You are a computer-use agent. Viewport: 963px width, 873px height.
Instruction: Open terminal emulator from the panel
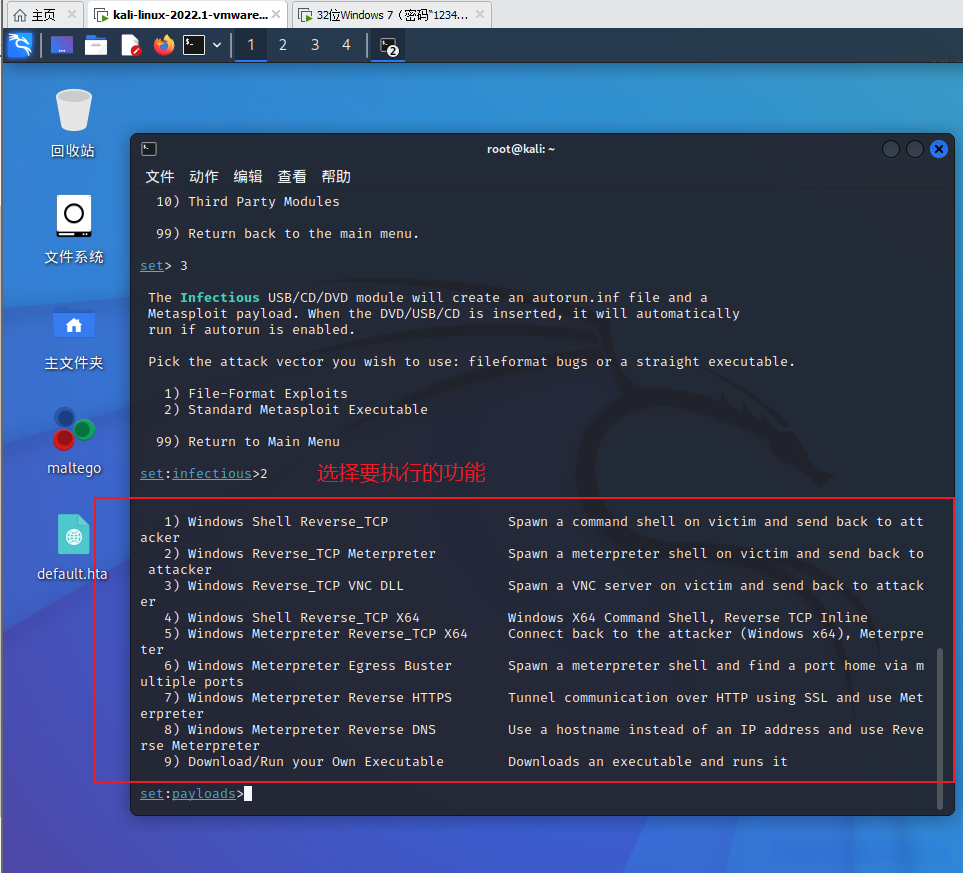pyautogui.click(x=194, y=45)
